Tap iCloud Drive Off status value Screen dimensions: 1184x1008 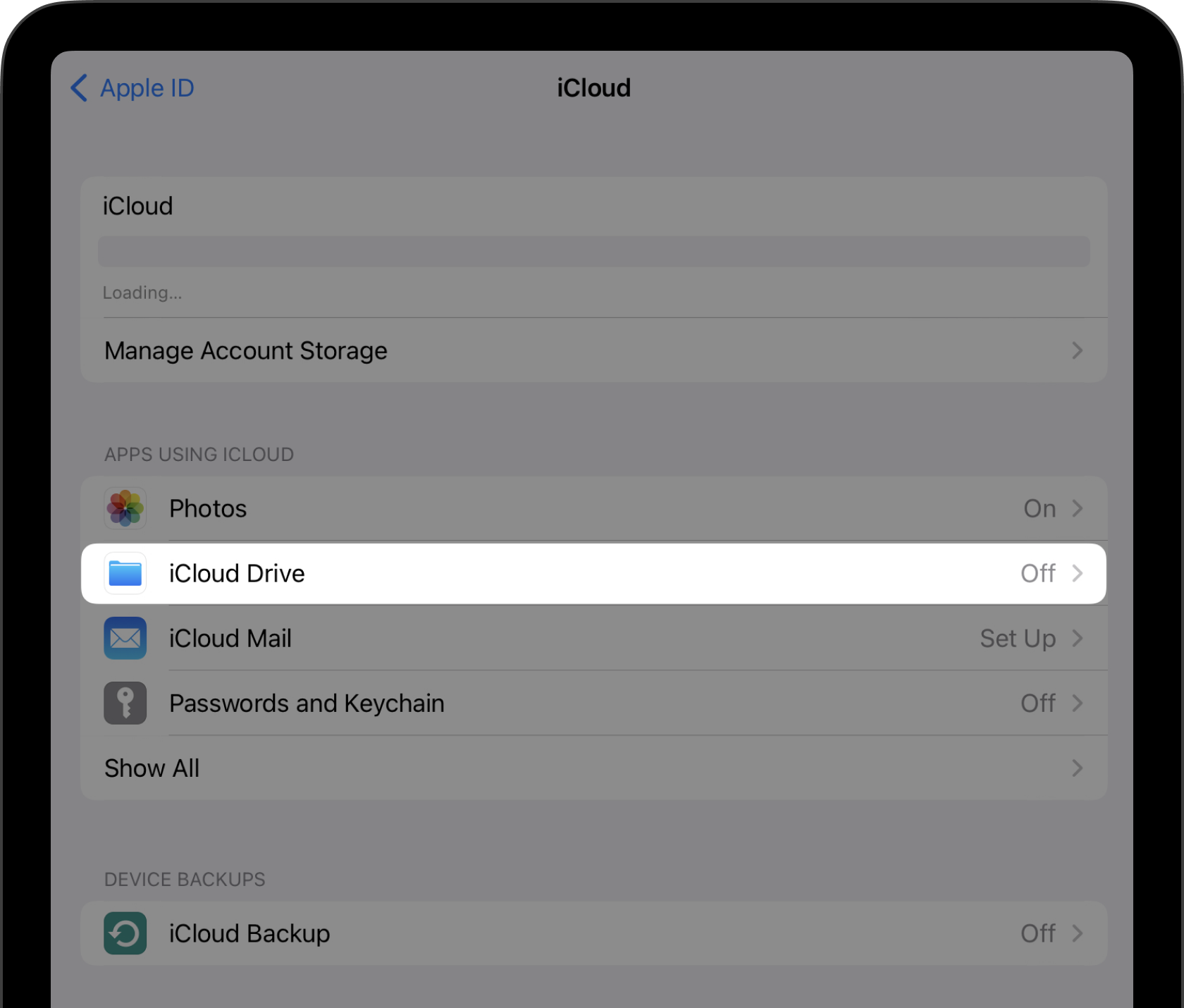pos(1038,573)
